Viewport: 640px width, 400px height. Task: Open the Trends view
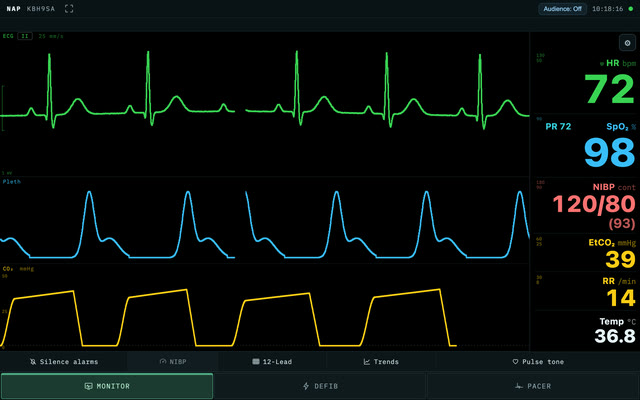pos(381,362)
